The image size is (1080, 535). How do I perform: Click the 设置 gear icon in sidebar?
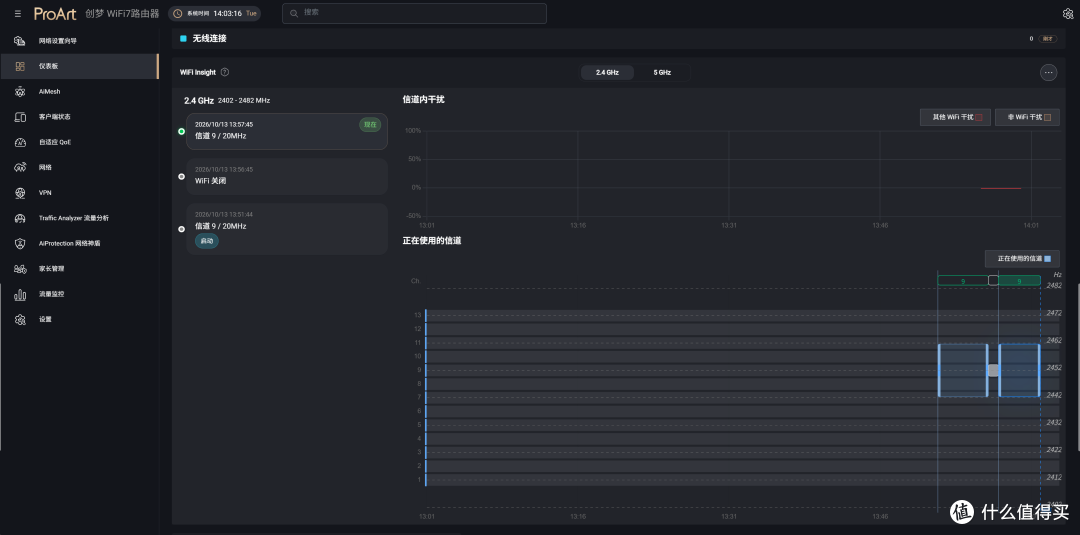click(20, 319)
